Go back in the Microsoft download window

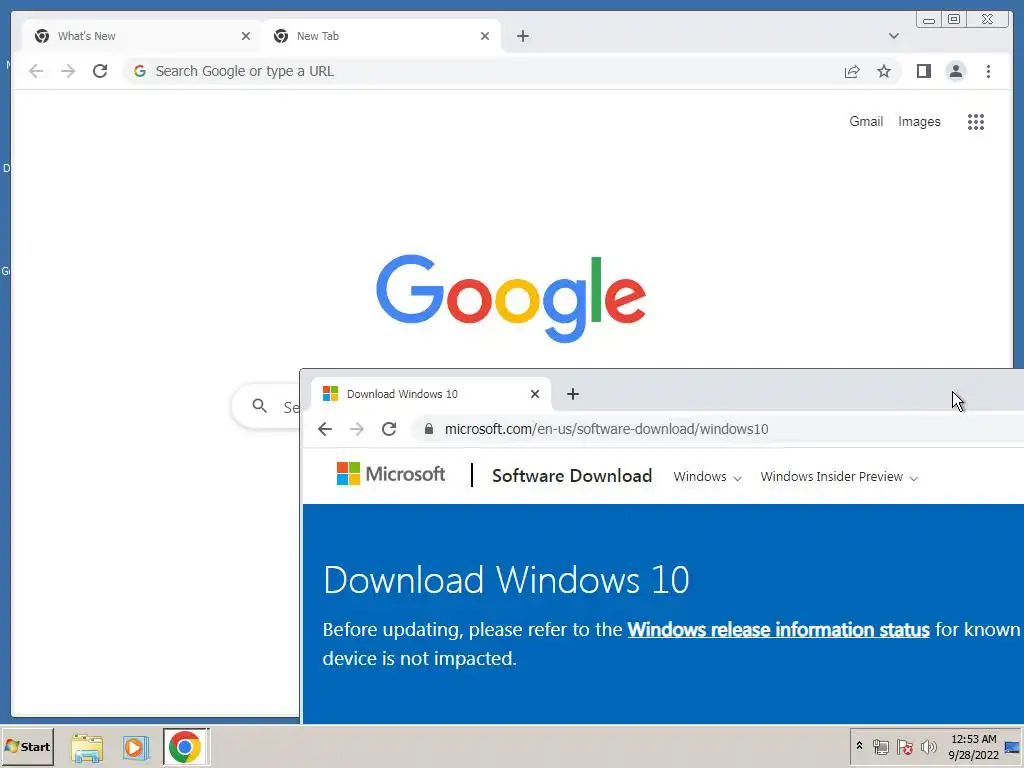325,429
